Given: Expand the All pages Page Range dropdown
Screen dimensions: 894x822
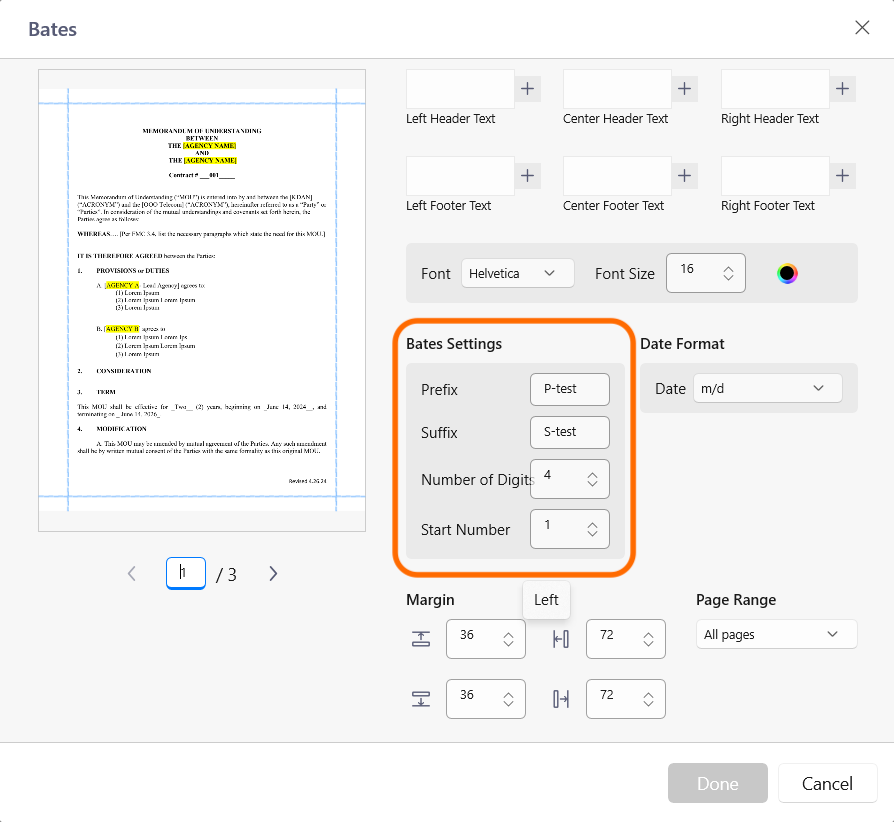Looking at the screenshot, I should 776,634.
